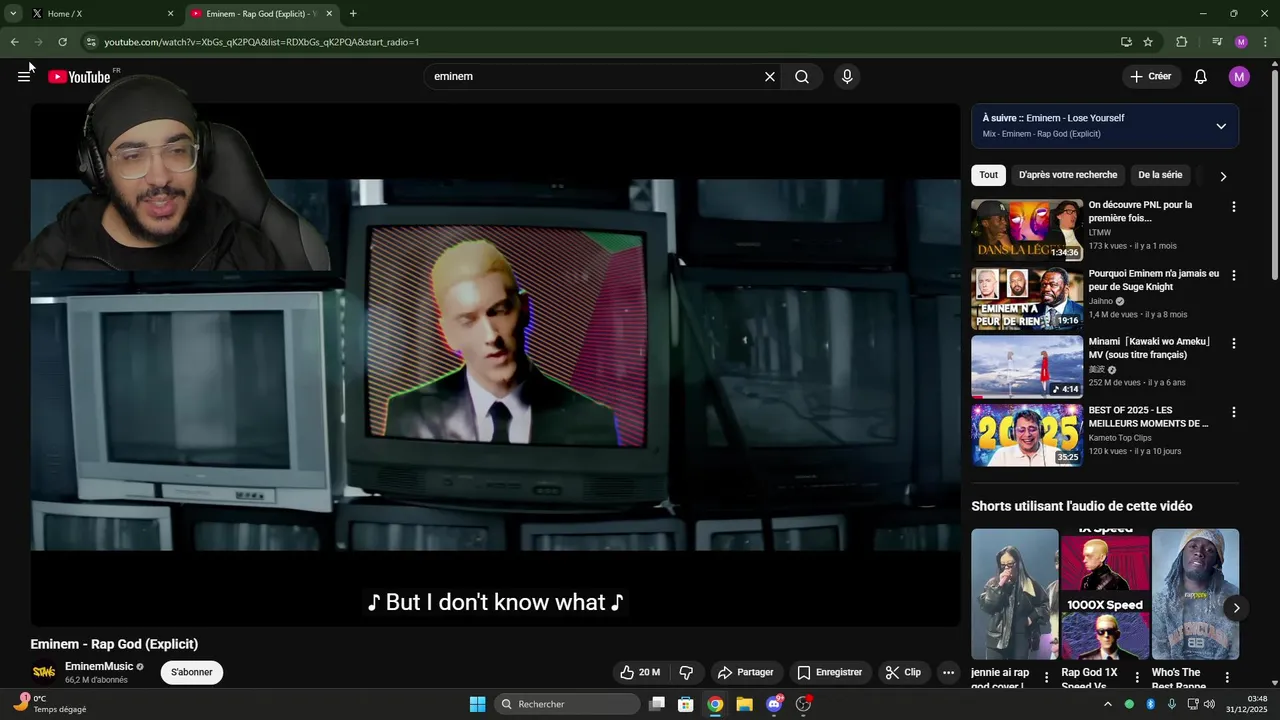
Task: Open the Who's The Best Rapper short
Action: coord(1195,594)
